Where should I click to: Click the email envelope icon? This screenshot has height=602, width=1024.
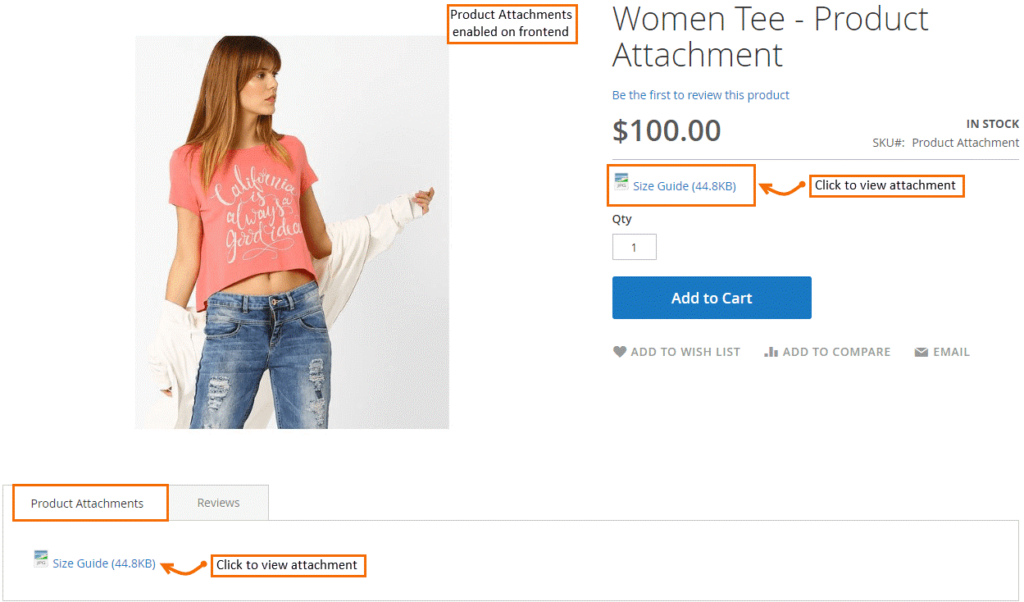pyautogui.click(x=921, y=351)
